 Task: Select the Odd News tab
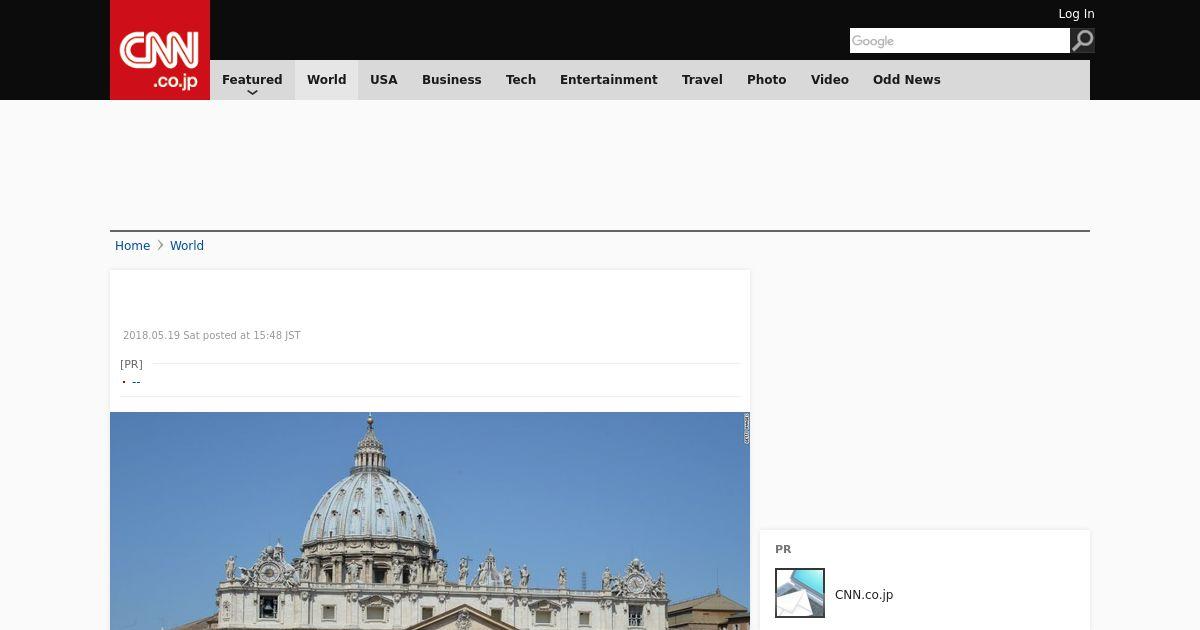(x=907, y=80)
